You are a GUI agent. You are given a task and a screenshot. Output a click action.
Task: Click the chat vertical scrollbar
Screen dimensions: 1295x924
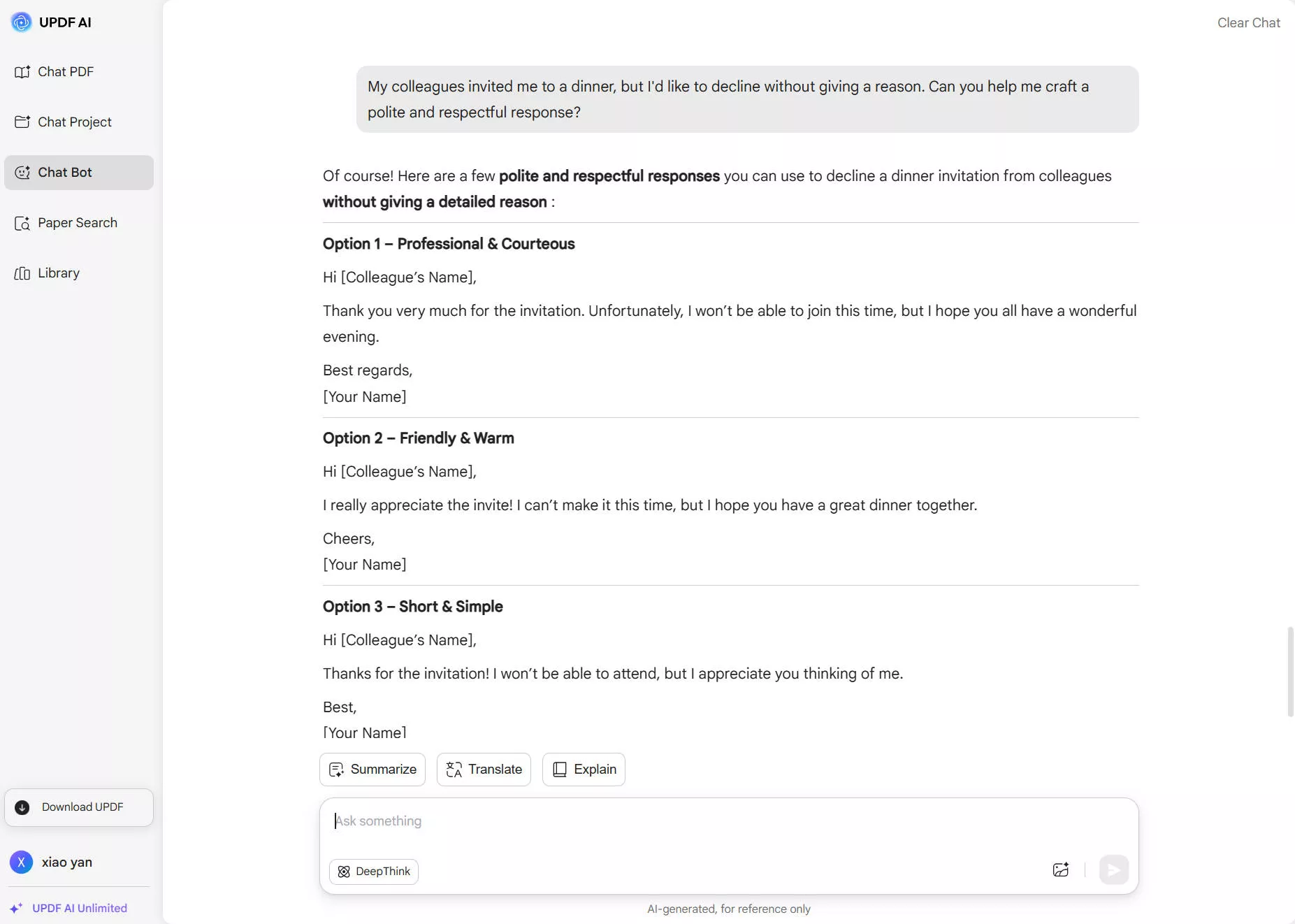tap(1290, 671)
